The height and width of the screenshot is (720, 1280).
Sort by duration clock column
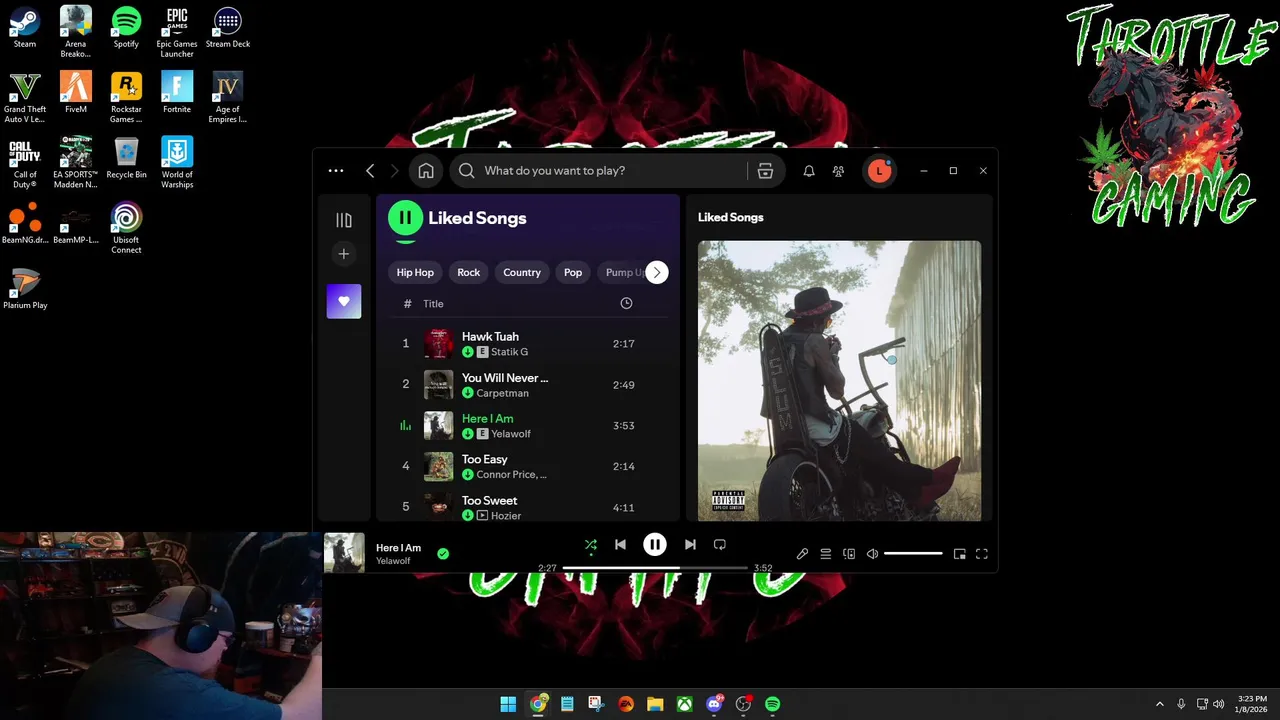pos(626,303)
